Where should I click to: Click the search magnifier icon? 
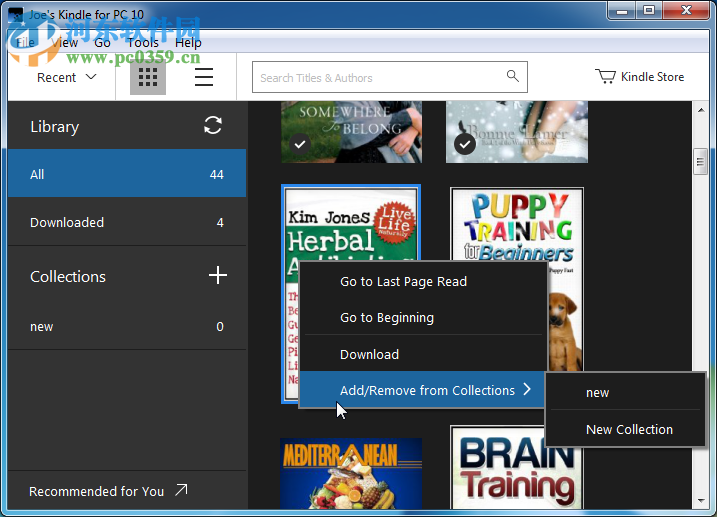tap(513, 76)
